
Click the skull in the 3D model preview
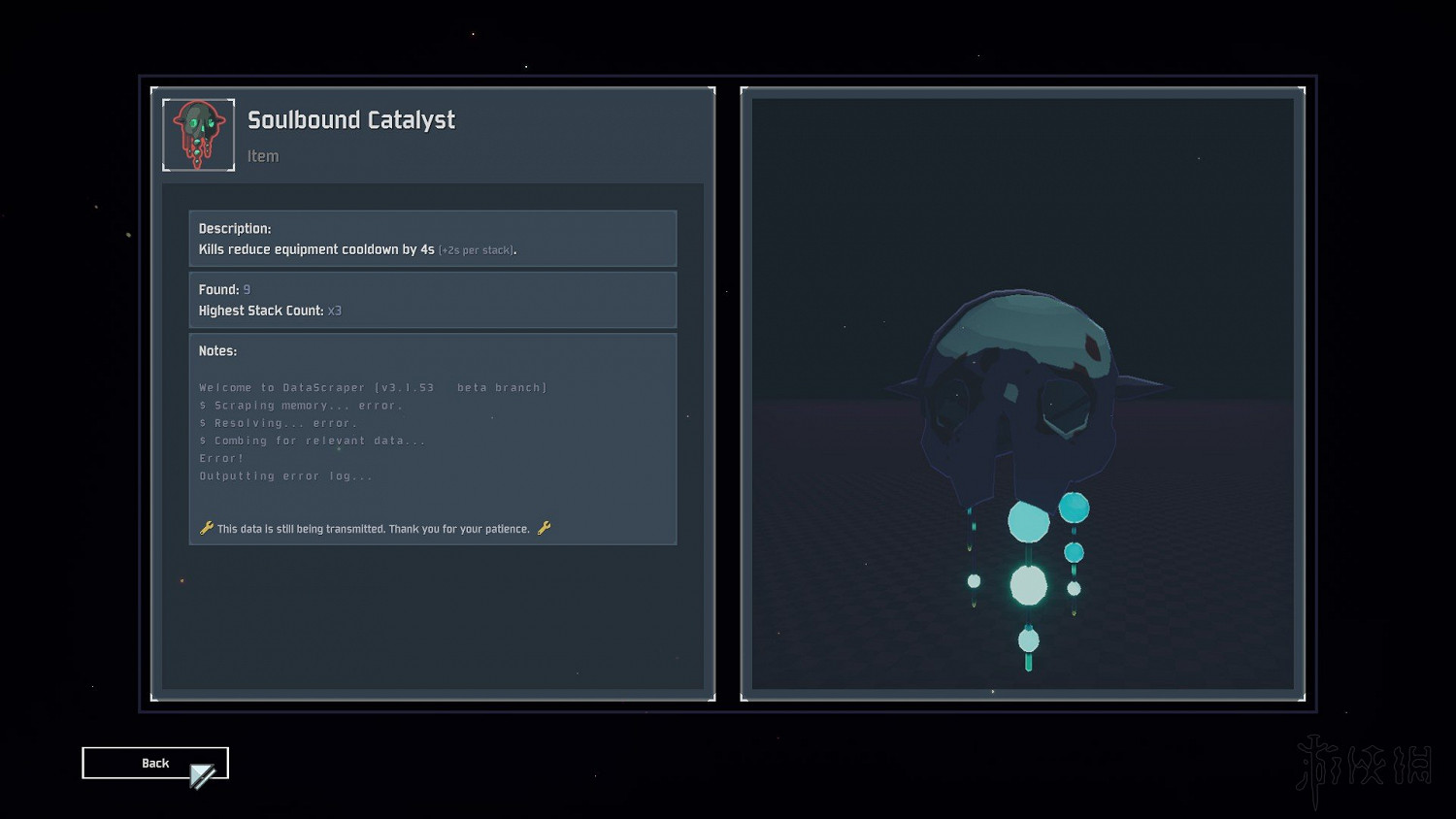[x=1019, y=388]
